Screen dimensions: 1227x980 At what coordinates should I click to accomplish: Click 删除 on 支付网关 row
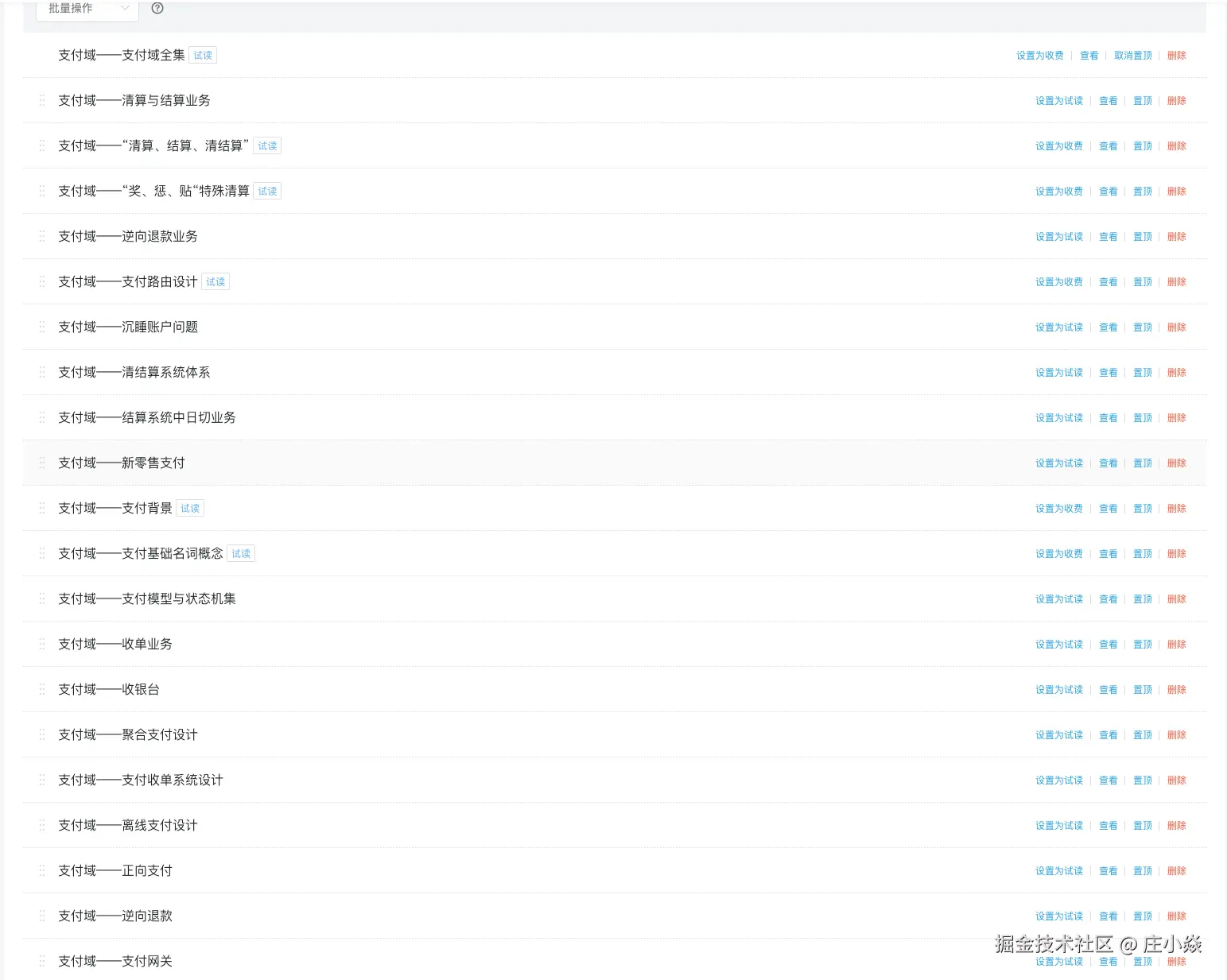click(x=1176, y=960)
